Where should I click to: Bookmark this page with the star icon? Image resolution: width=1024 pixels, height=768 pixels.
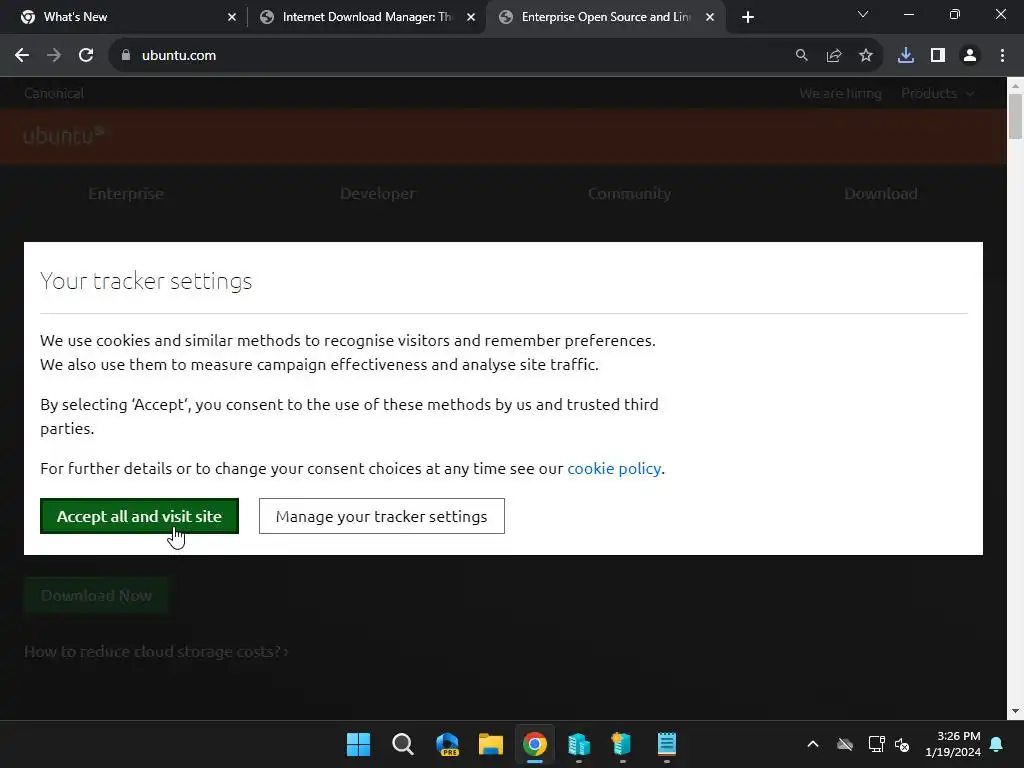[866, 56]
